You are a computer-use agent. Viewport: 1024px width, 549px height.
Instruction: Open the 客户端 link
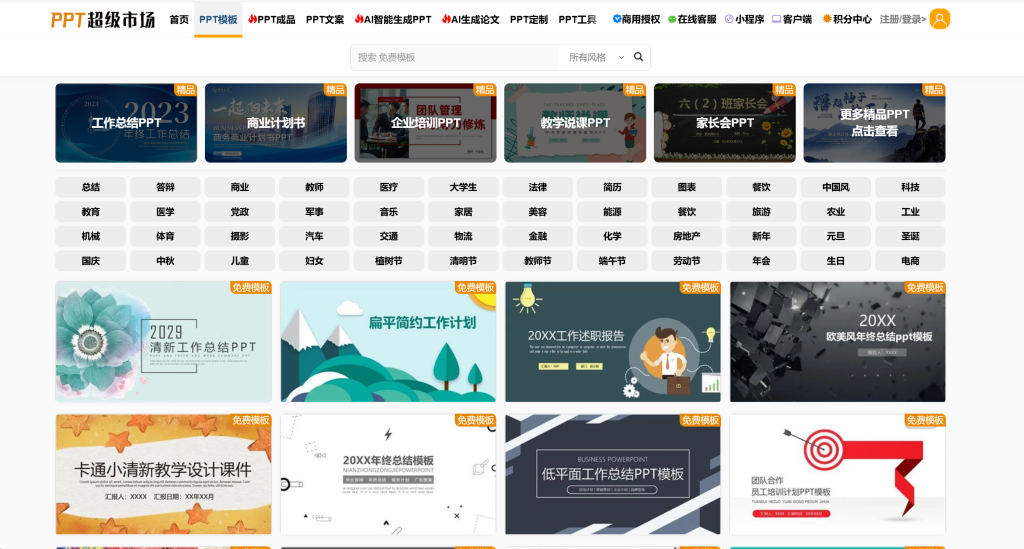[792, 20]
